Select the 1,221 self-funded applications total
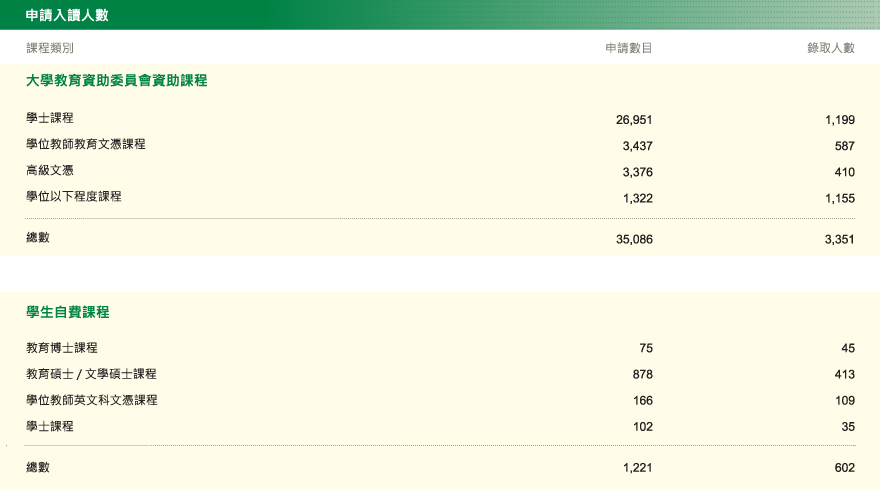 pos(637,468)
